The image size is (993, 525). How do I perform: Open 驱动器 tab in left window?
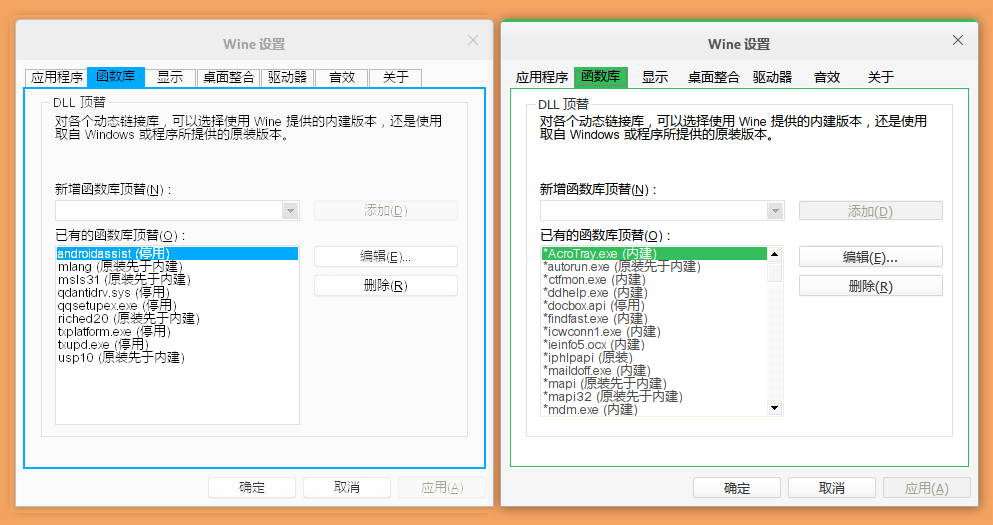(x=287, y=78)
